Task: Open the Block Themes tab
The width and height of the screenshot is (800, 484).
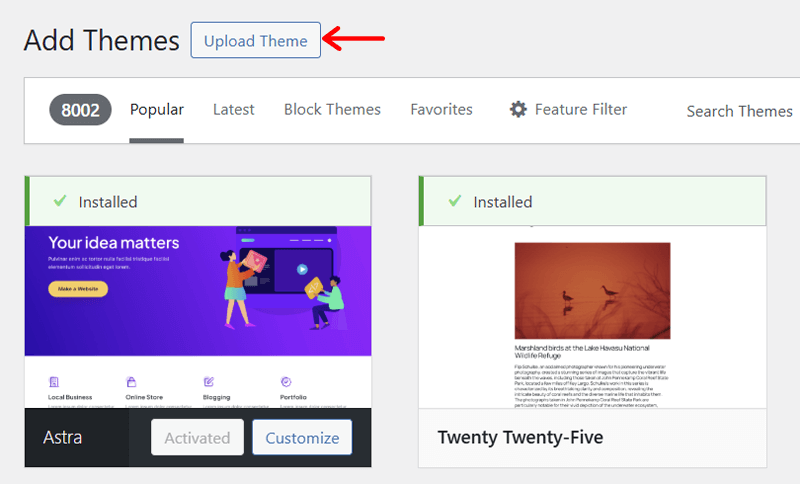Action: coord(332,110)
